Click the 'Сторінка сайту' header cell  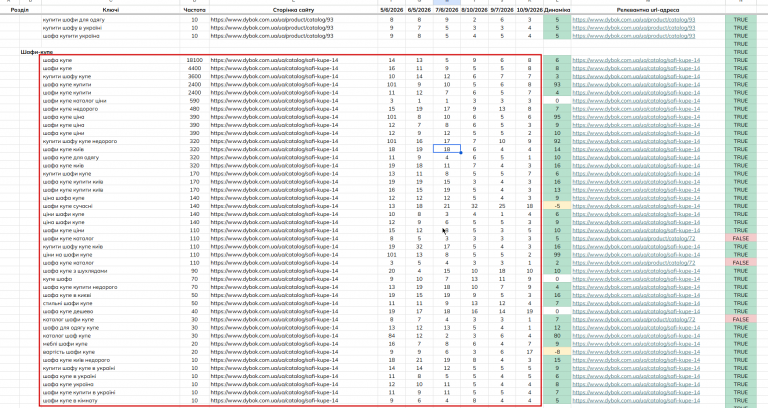coord(293,10)
